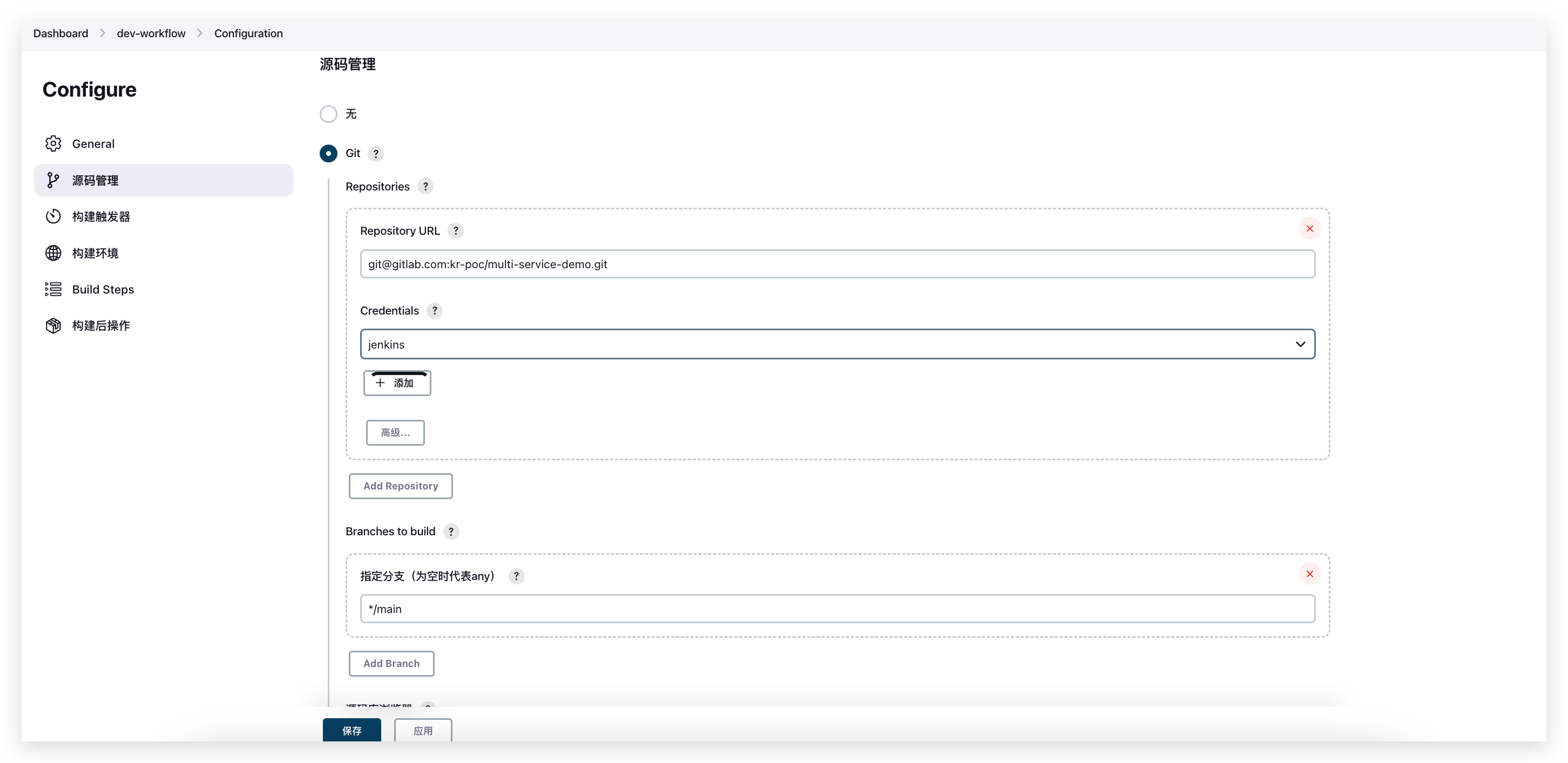The image size is (1568, 763).
Task: Open help for Repositories
Action: pyautogui.click(x=425, y=187)
